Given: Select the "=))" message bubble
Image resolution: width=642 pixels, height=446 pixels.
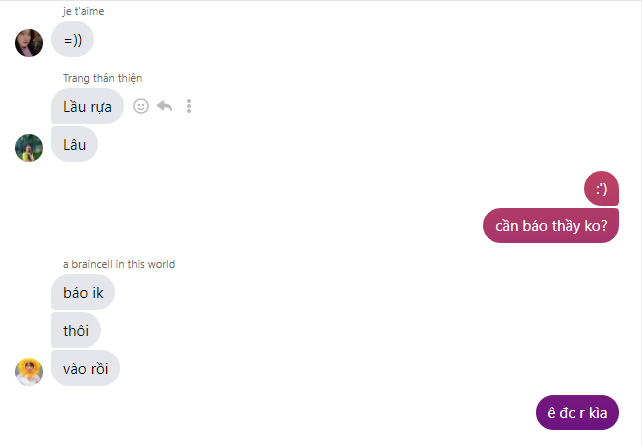Looking at the screenshot, I should click(72, 40).
